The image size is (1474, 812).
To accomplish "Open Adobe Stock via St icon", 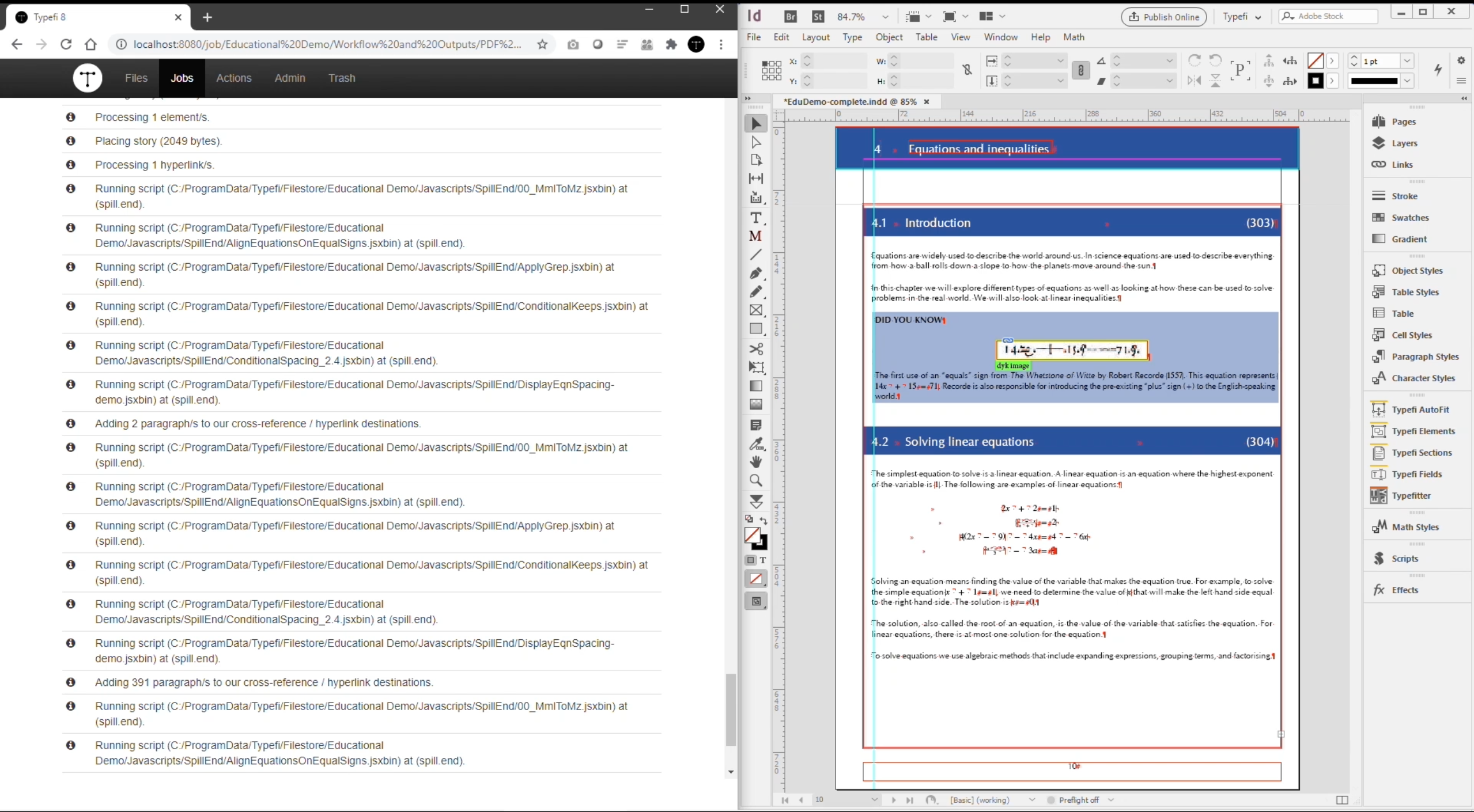I will [818, 17].
